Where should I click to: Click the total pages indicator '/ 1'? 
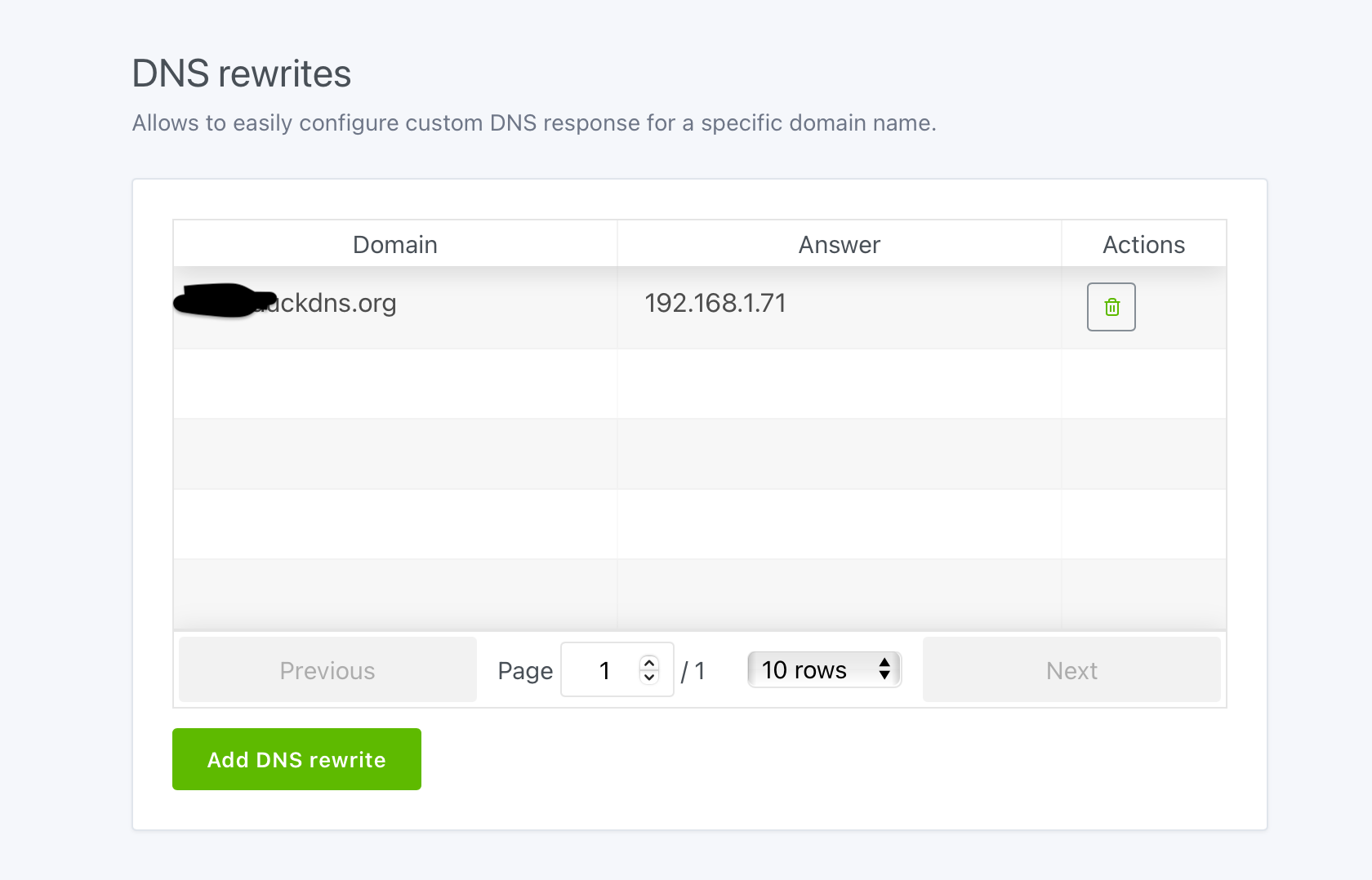[x=693, y=671]
